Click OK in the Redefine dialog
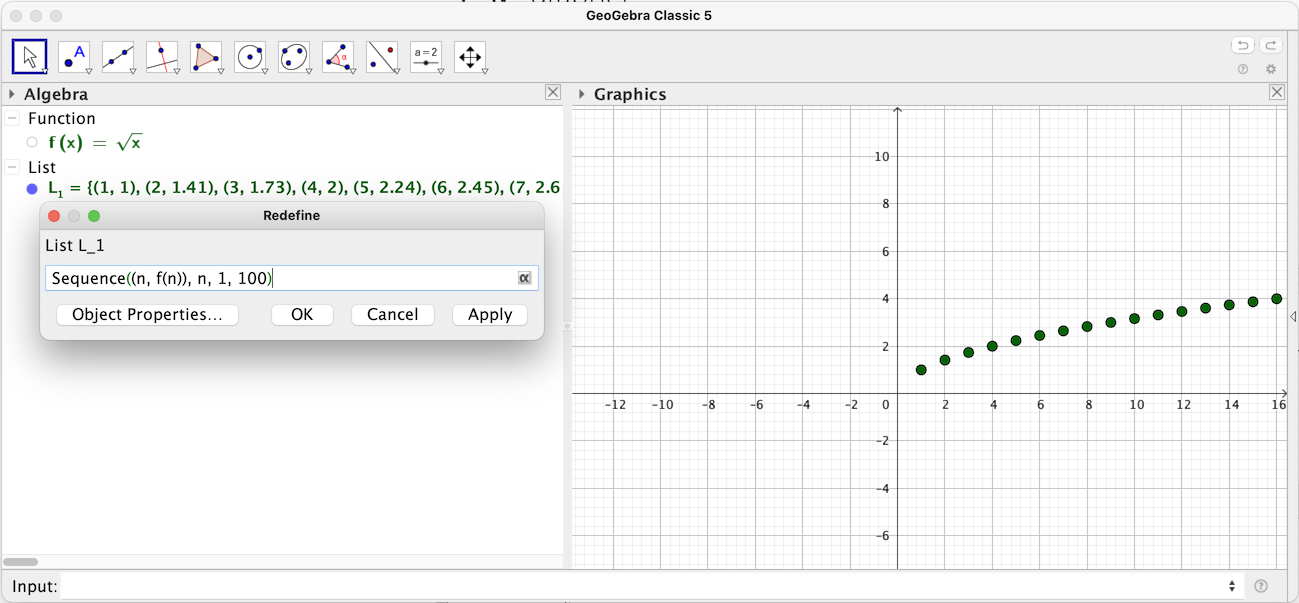 tap(302, 314)
